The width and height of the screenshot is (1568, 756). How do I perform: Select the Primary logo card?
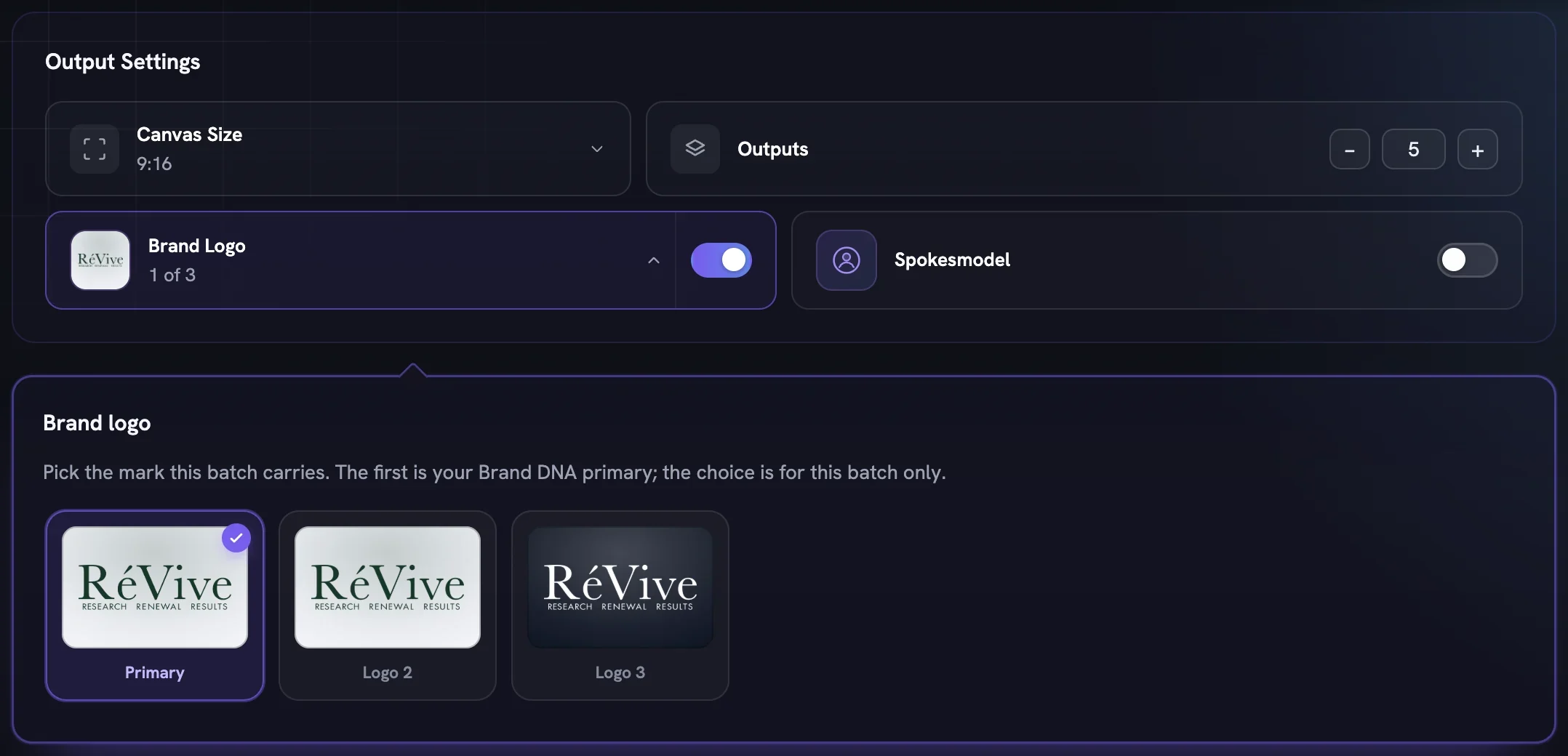[155, 606]
